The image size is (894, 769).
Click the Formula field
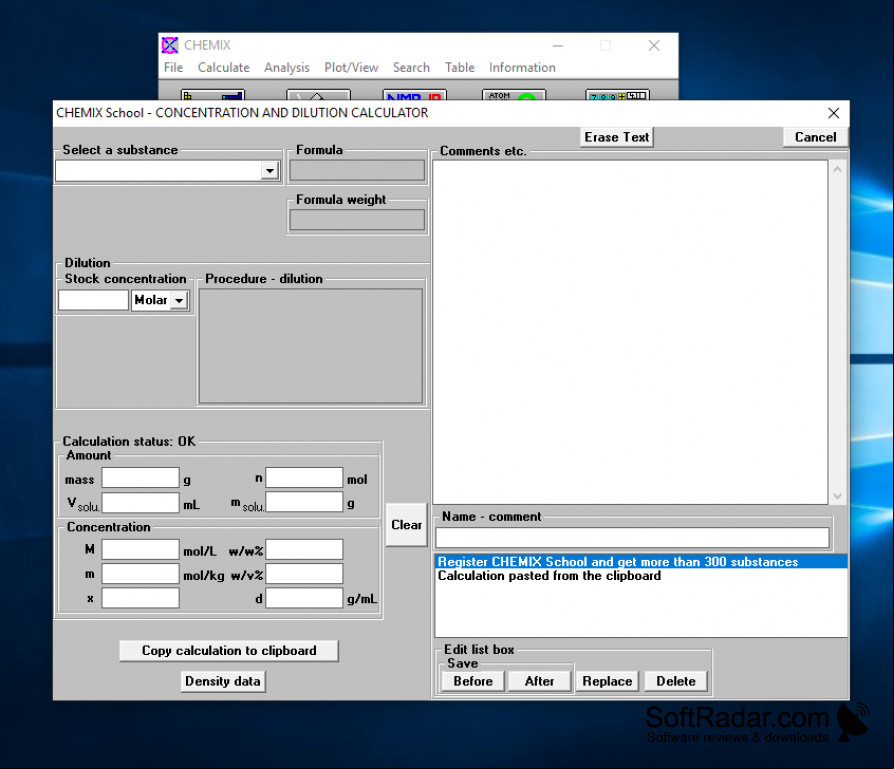[x=357, y=170]
